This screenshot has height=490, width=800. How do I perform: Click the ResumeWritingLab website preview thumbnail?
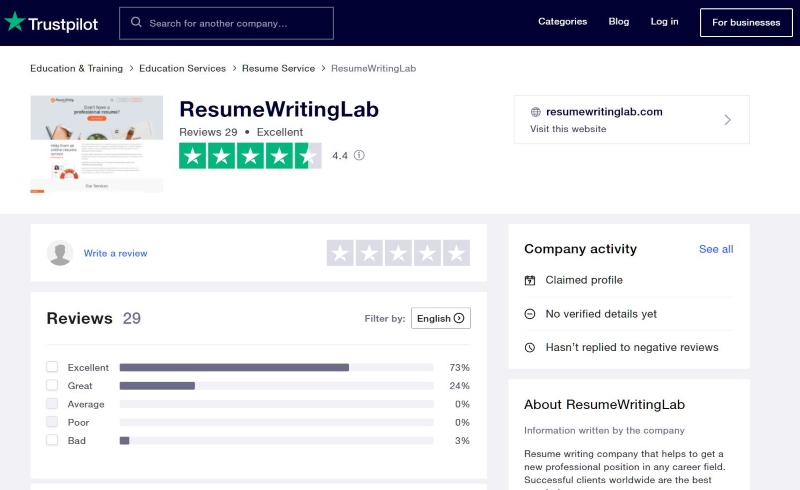click(96, 144)
